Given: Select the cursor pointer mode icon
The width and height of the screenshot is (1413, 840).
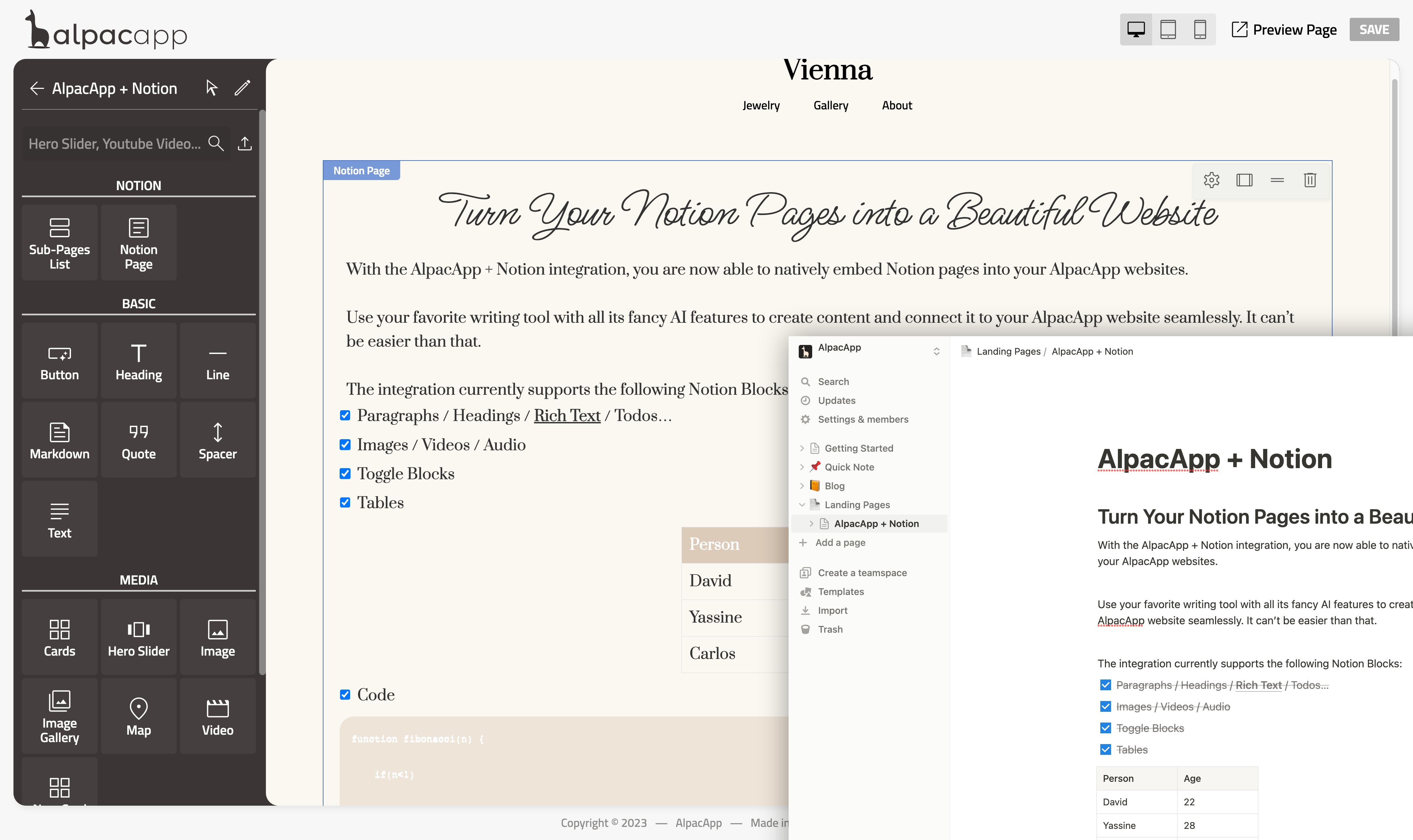Looking at the screenshot, I should pyautogui.click(x=212, y=88).
